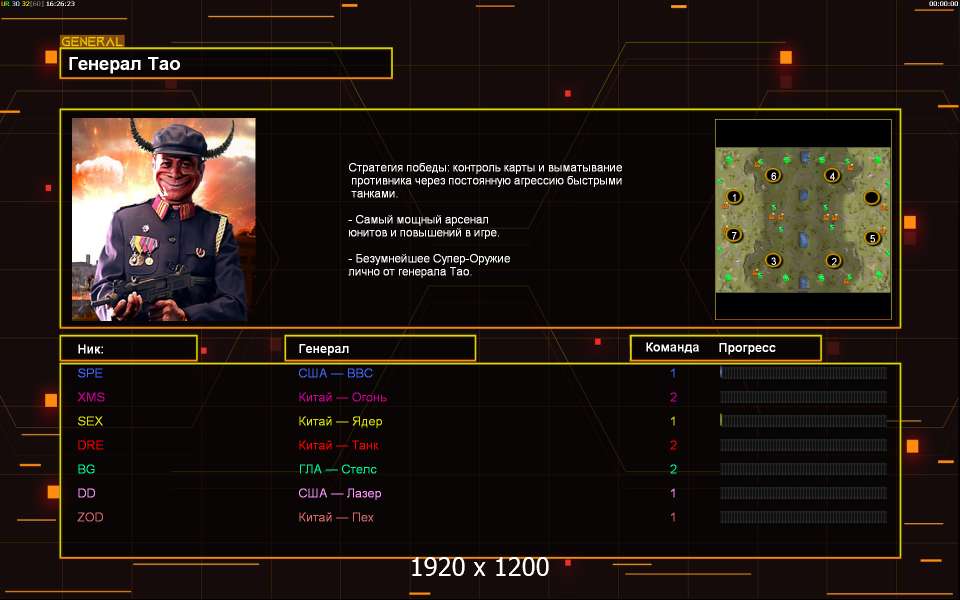Pick start position marker 7 on minimap
The height and width of the screenshot is (600, 960).
click(x=733, y=234)
